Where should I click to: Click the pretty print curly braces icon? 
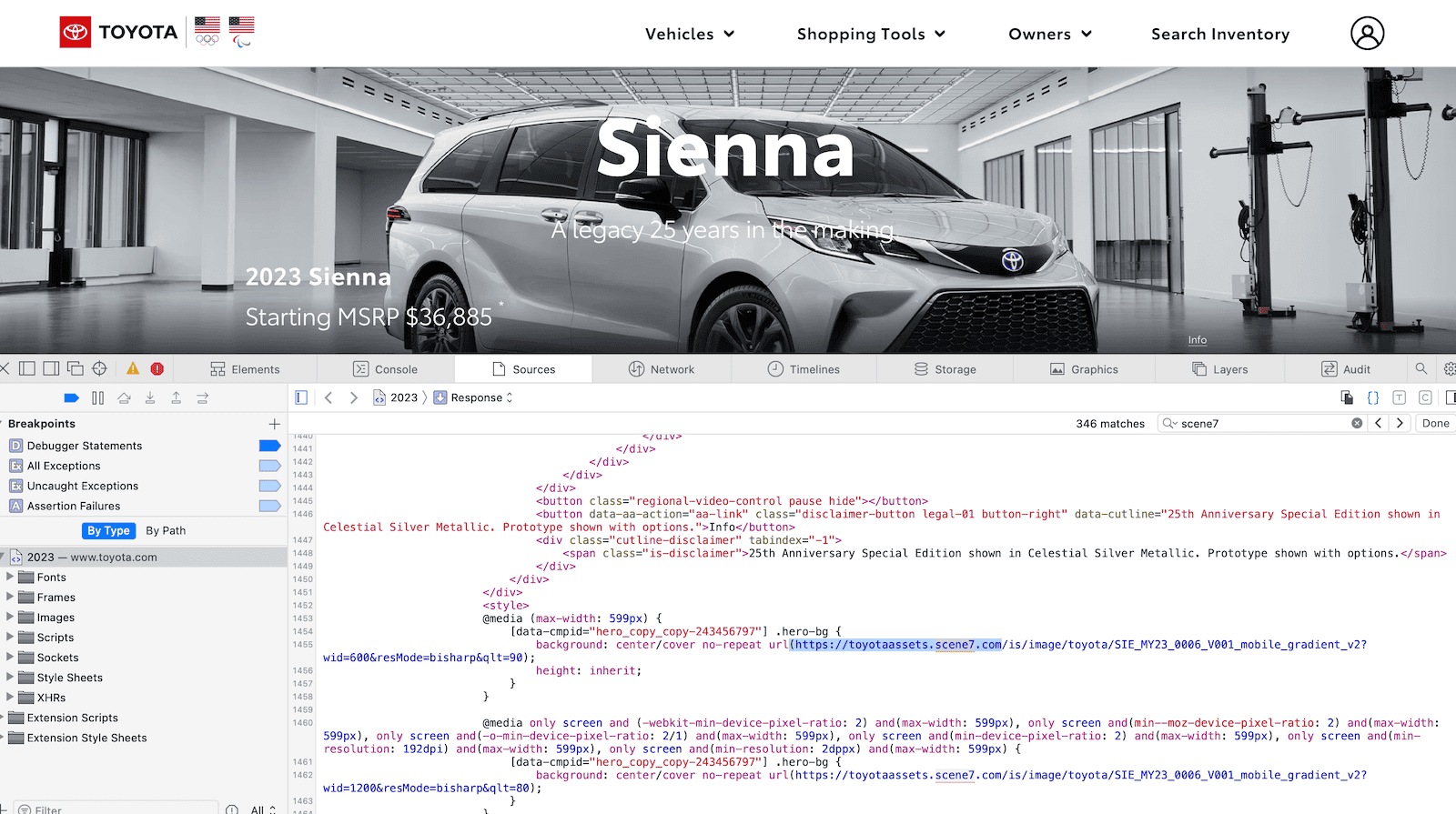pos(1373,397)
